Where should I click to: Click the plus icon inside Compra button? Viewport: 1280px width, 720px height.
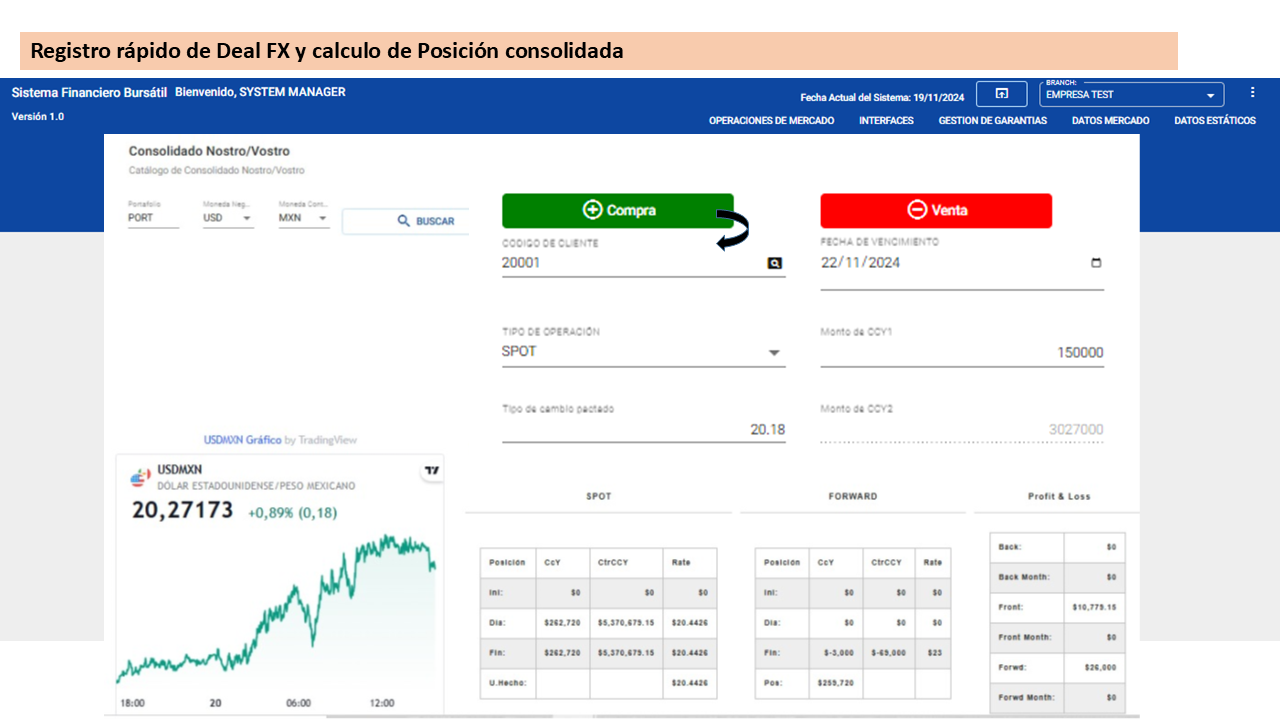(592, 210)
